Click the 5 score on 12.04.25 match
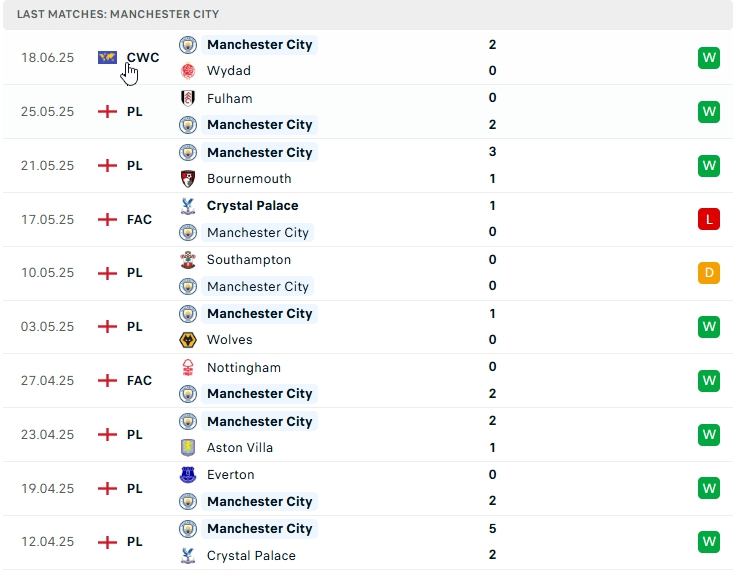This screenshot has height=578, width=740. [x=493, y=529]
